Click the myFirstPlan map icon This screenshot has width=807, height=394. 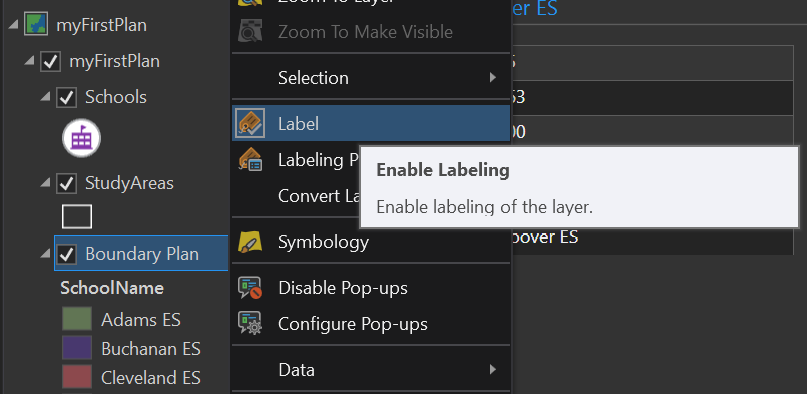pos(36,25)
